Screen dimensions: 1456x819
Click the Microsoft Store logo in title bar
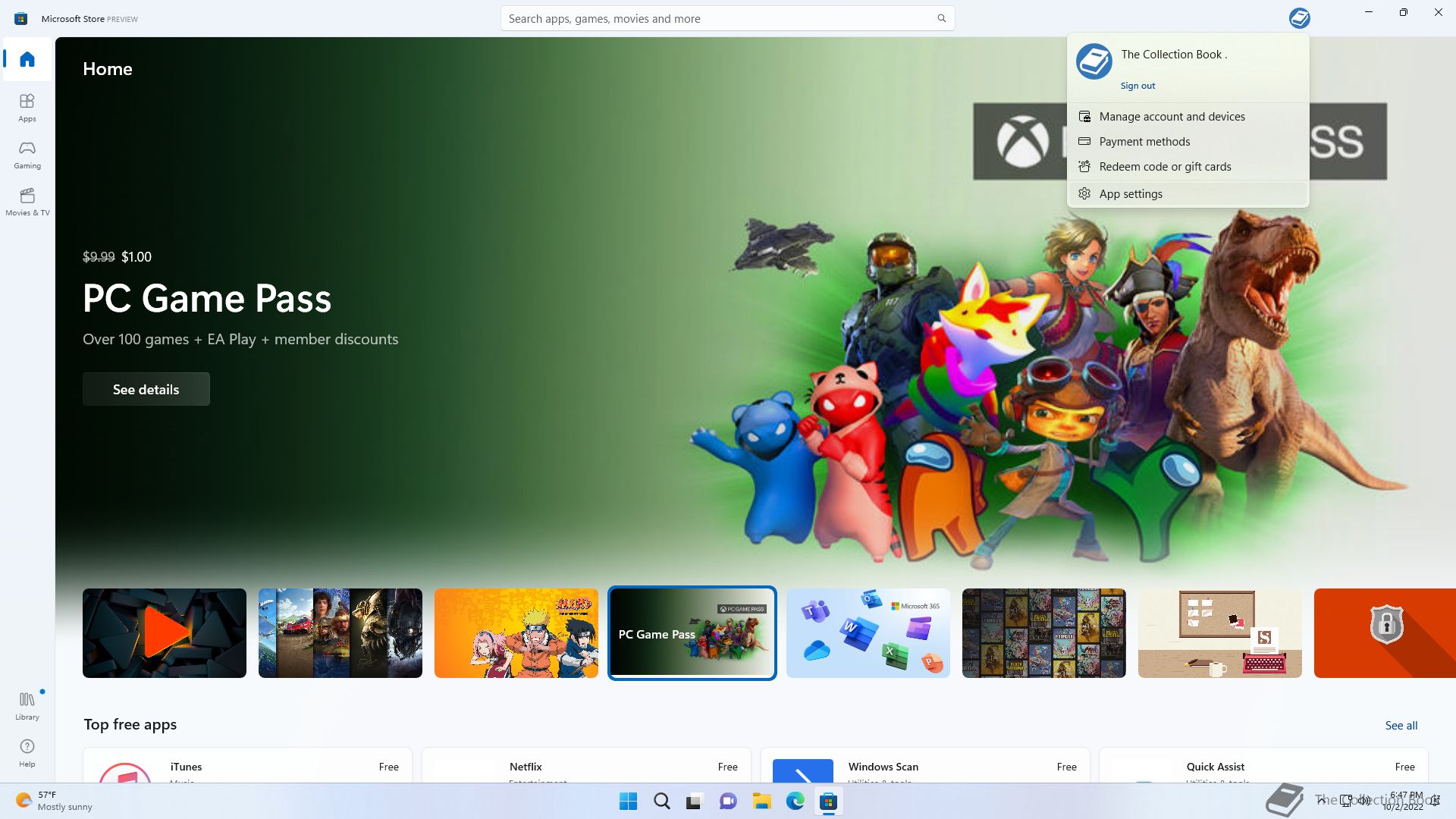pos(21,18)
